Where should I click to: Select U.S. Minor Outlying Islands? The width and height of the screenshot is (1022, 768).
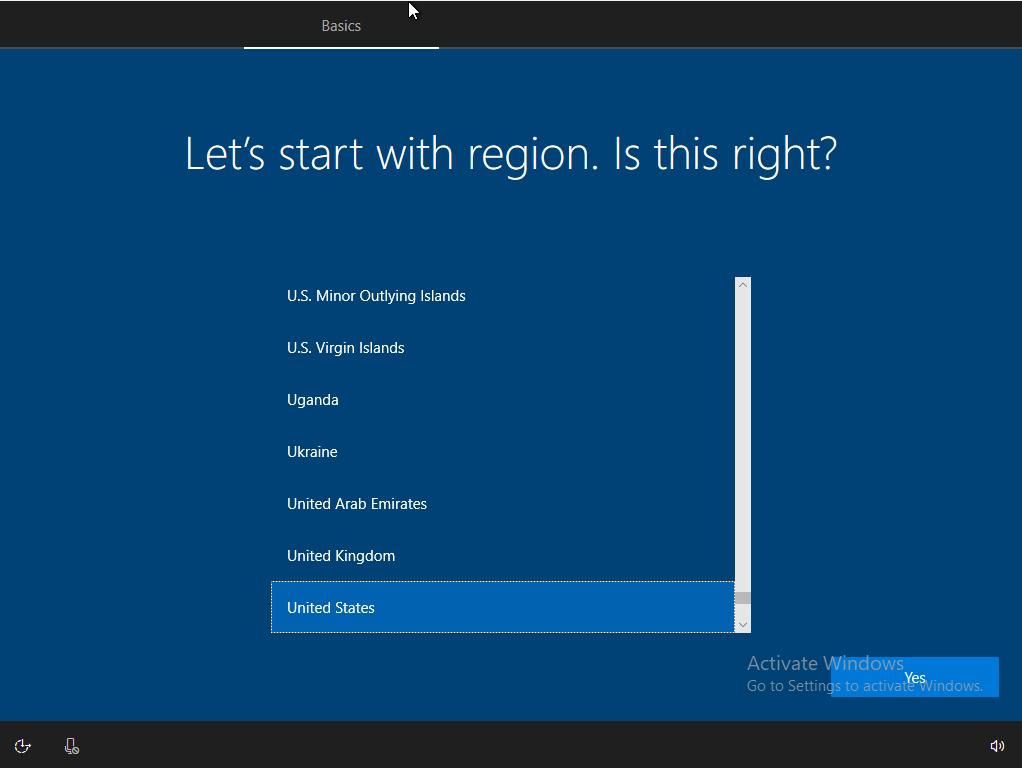[x=503, y=296]
